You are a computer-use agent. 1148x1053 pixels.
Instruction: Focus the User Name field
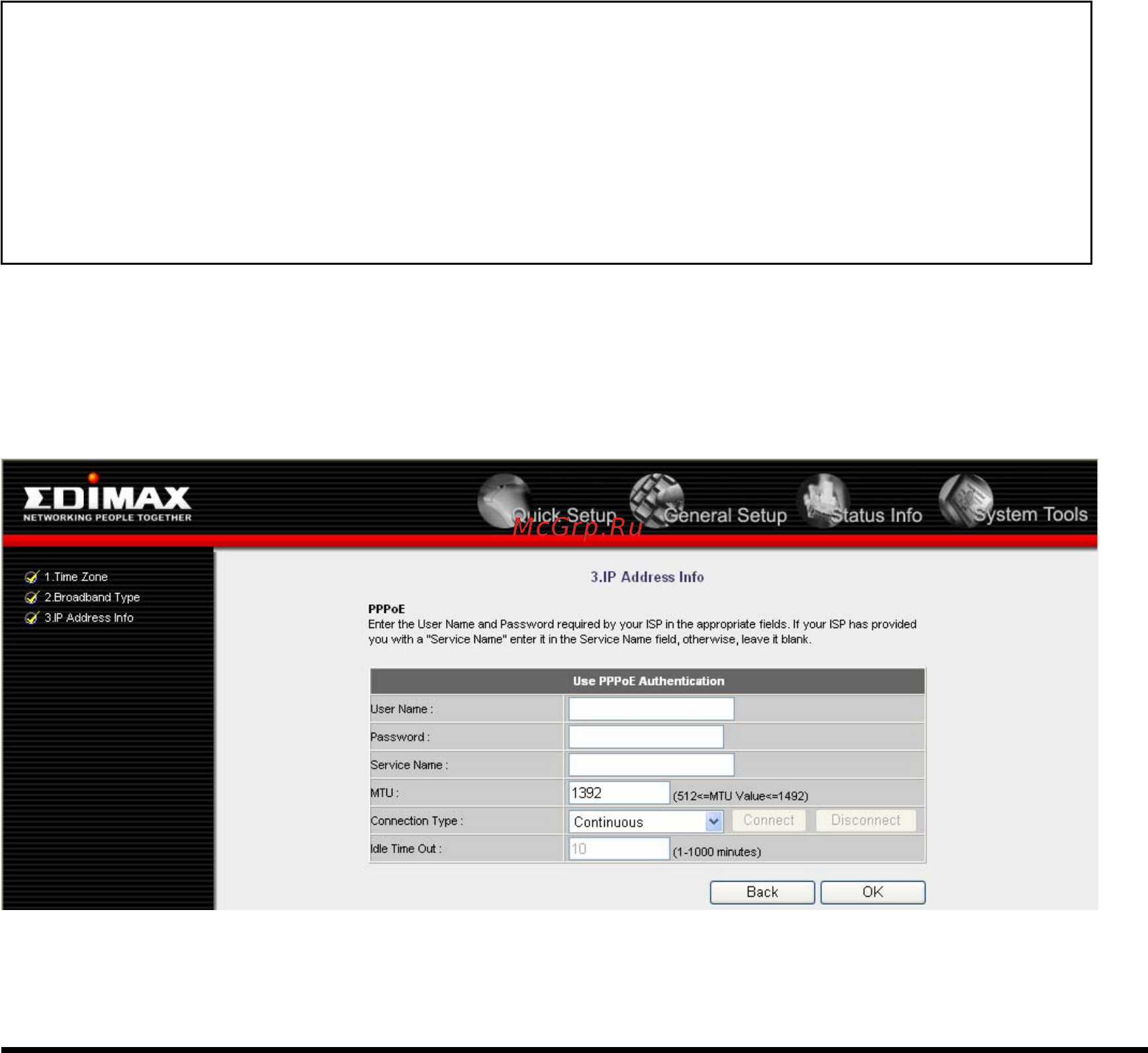[x=651, y=709]
